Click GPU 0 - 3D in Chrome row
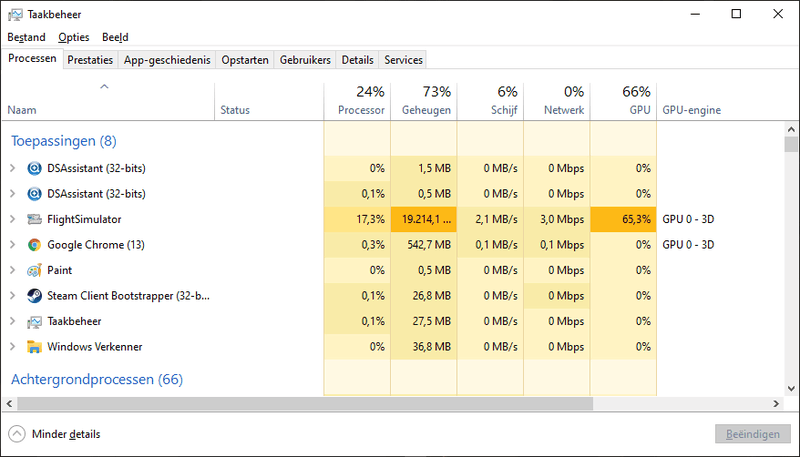The width and height of the screenshot is (800, 457). (688, 245)
